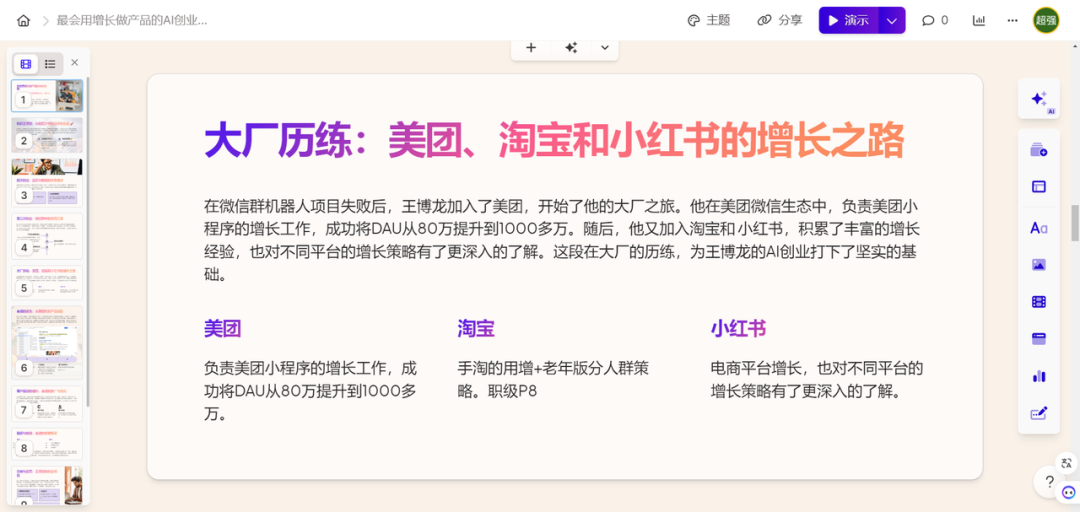Open the translate language icon
Viewport: 1080px width, 512px height.
tap(1066, 463)
